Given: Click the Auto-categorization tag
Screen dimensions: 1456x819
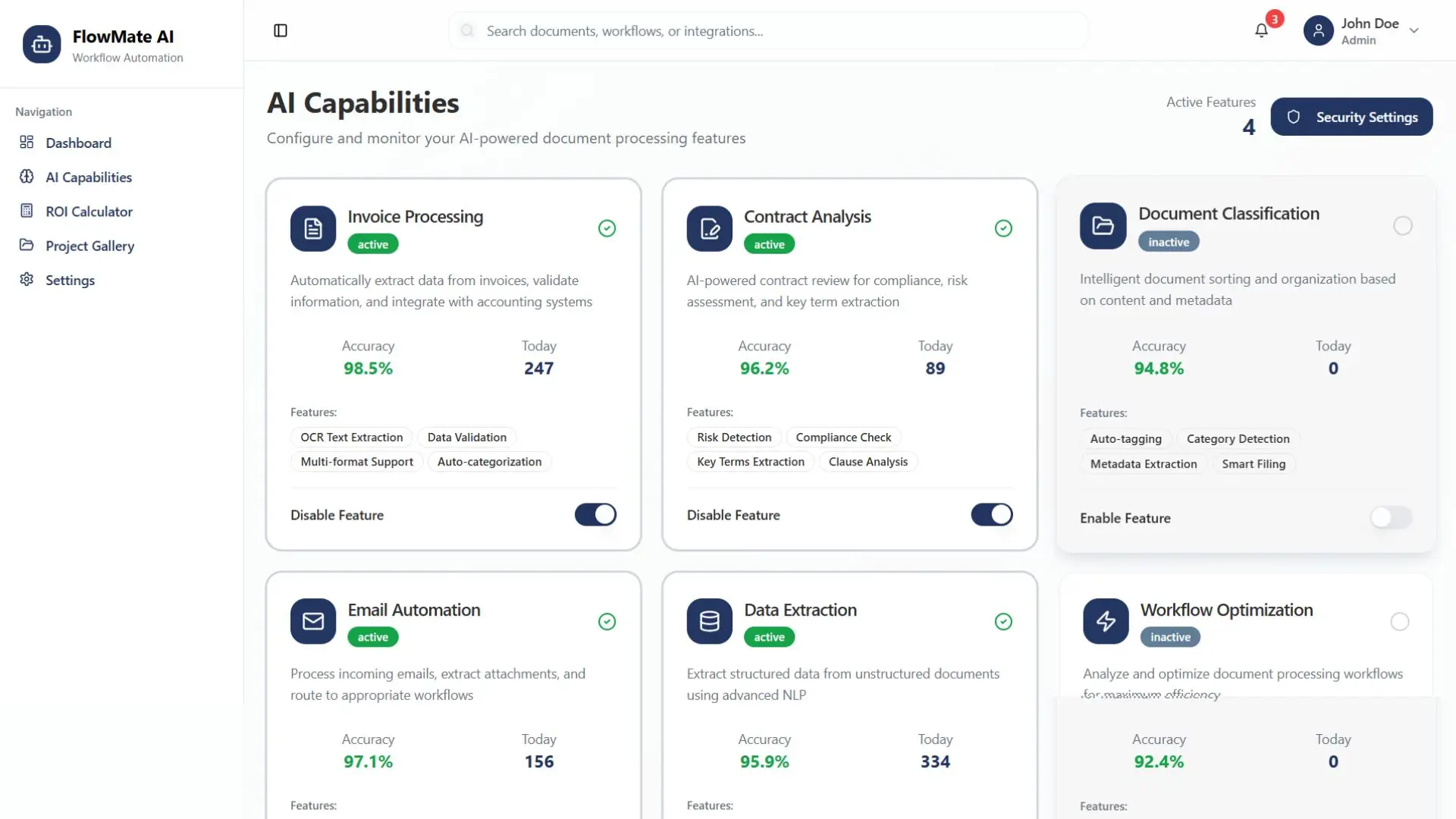Looking at the screenshot, I should (x=489, y=461).
